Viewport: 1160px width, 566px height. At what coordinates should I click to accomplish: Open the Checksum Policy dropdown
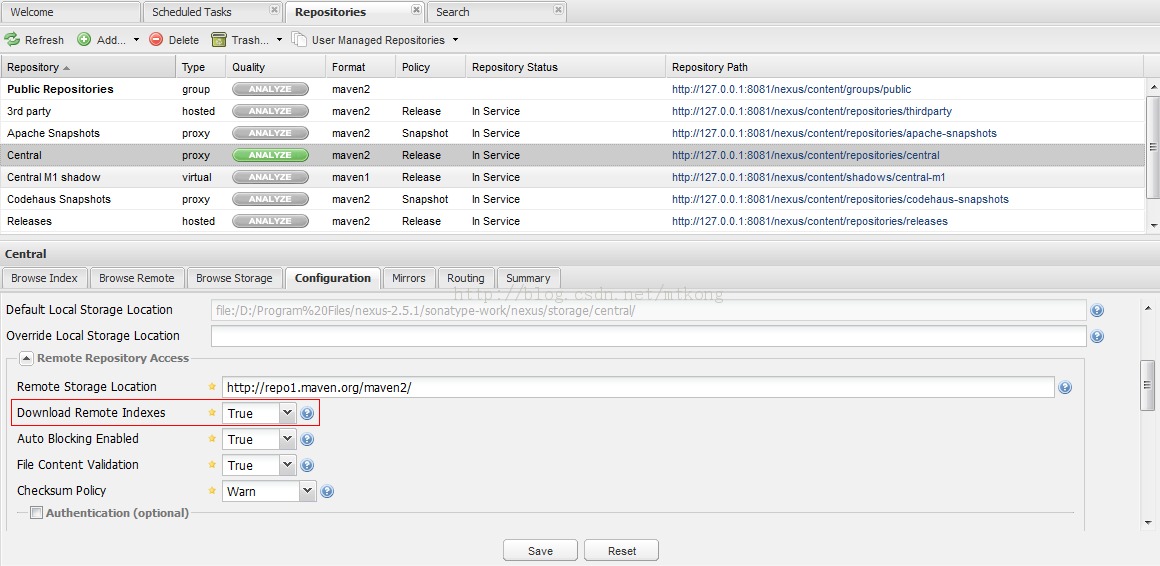point(307,491)
